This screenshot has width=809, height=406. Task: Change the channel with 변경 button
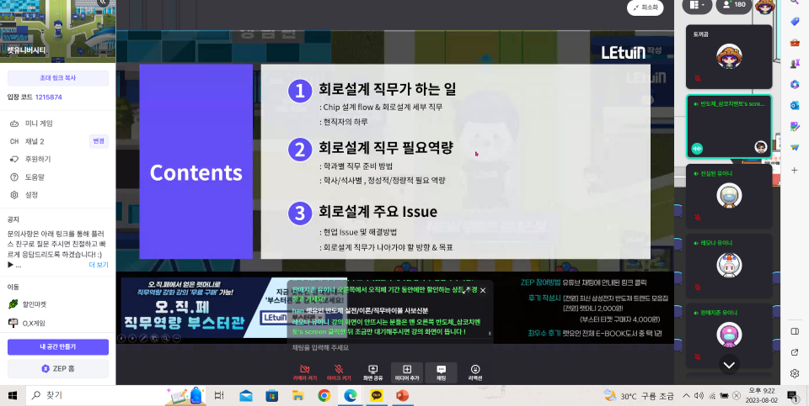98,141
